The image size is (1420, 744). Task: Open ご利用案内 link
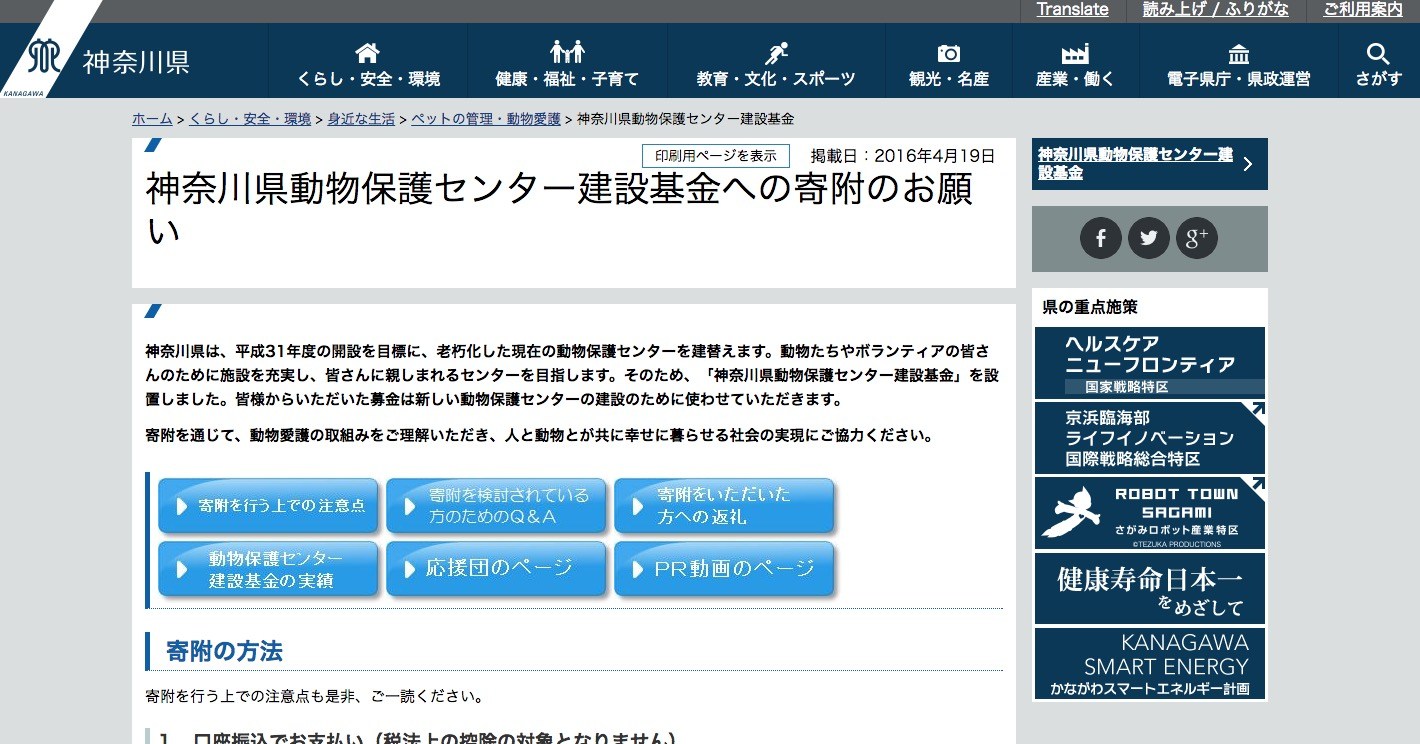1363,10
